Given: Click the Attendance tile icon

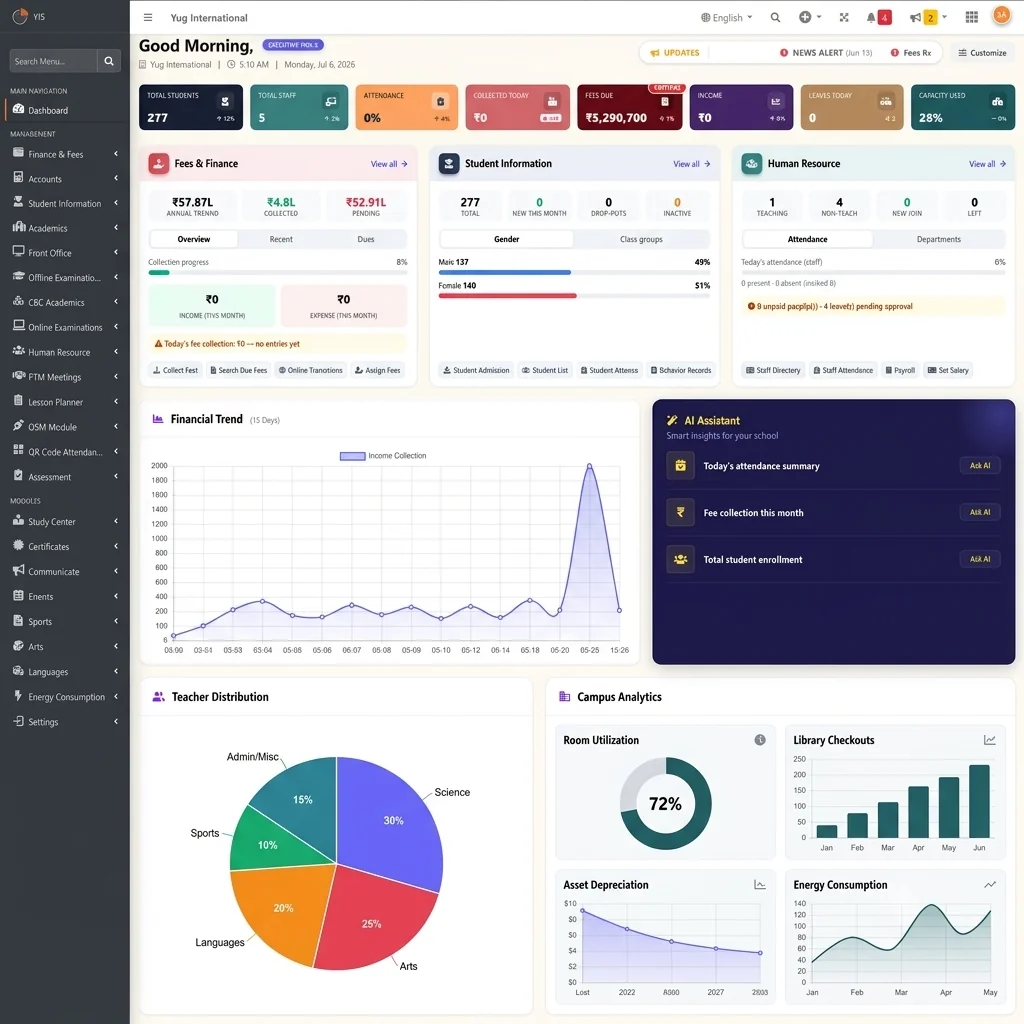Looking at the screenshot, I should pyautogui.click(x=440, y=101).
